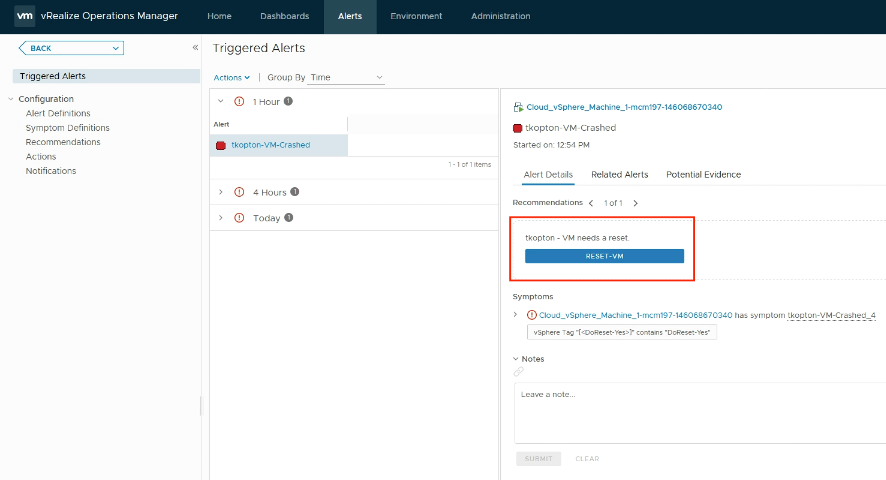The image size is (886, 480).
Task: Go to next recommendation arrow
Action: coord(635,203)
